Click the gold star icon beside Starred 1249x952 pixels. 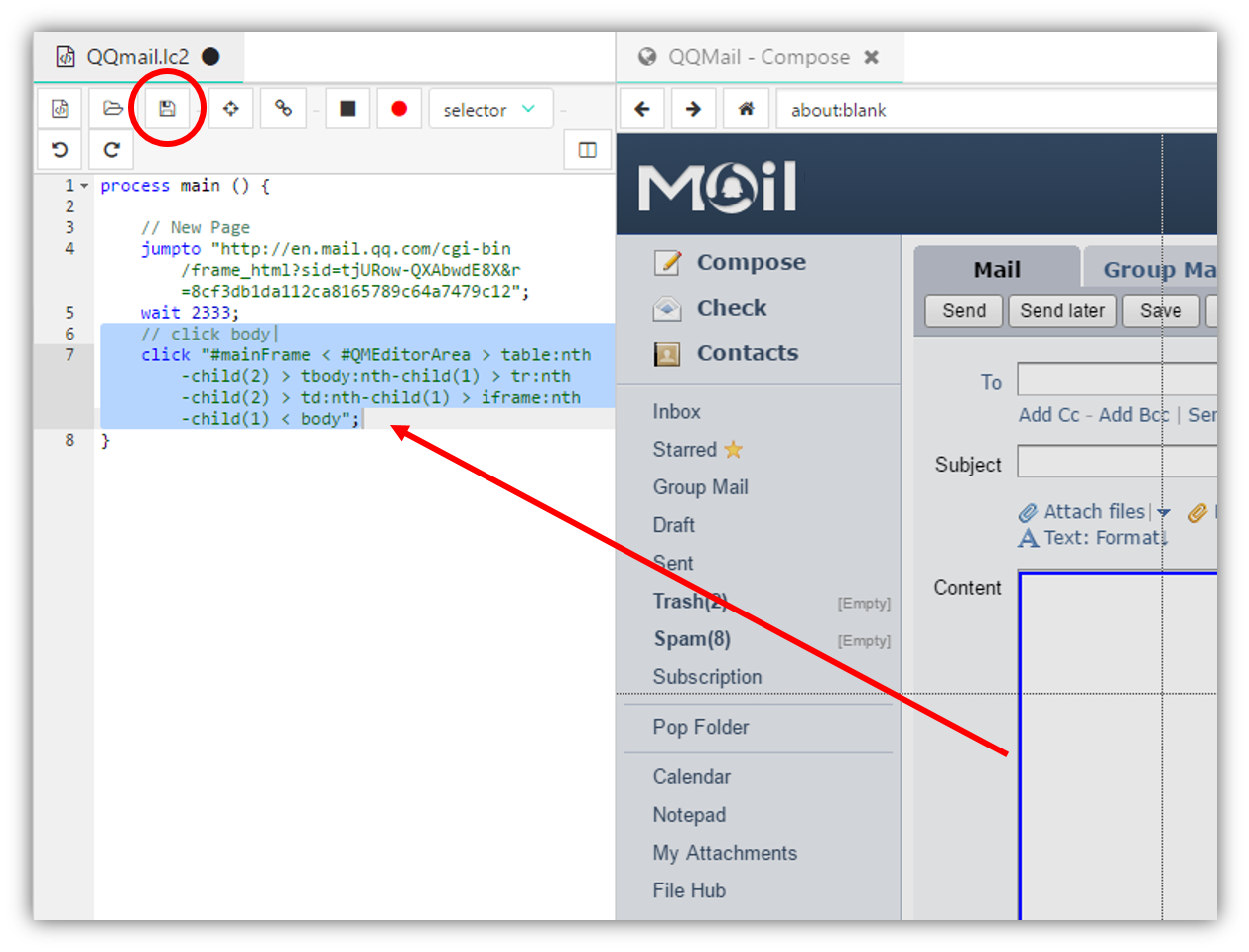733,449
